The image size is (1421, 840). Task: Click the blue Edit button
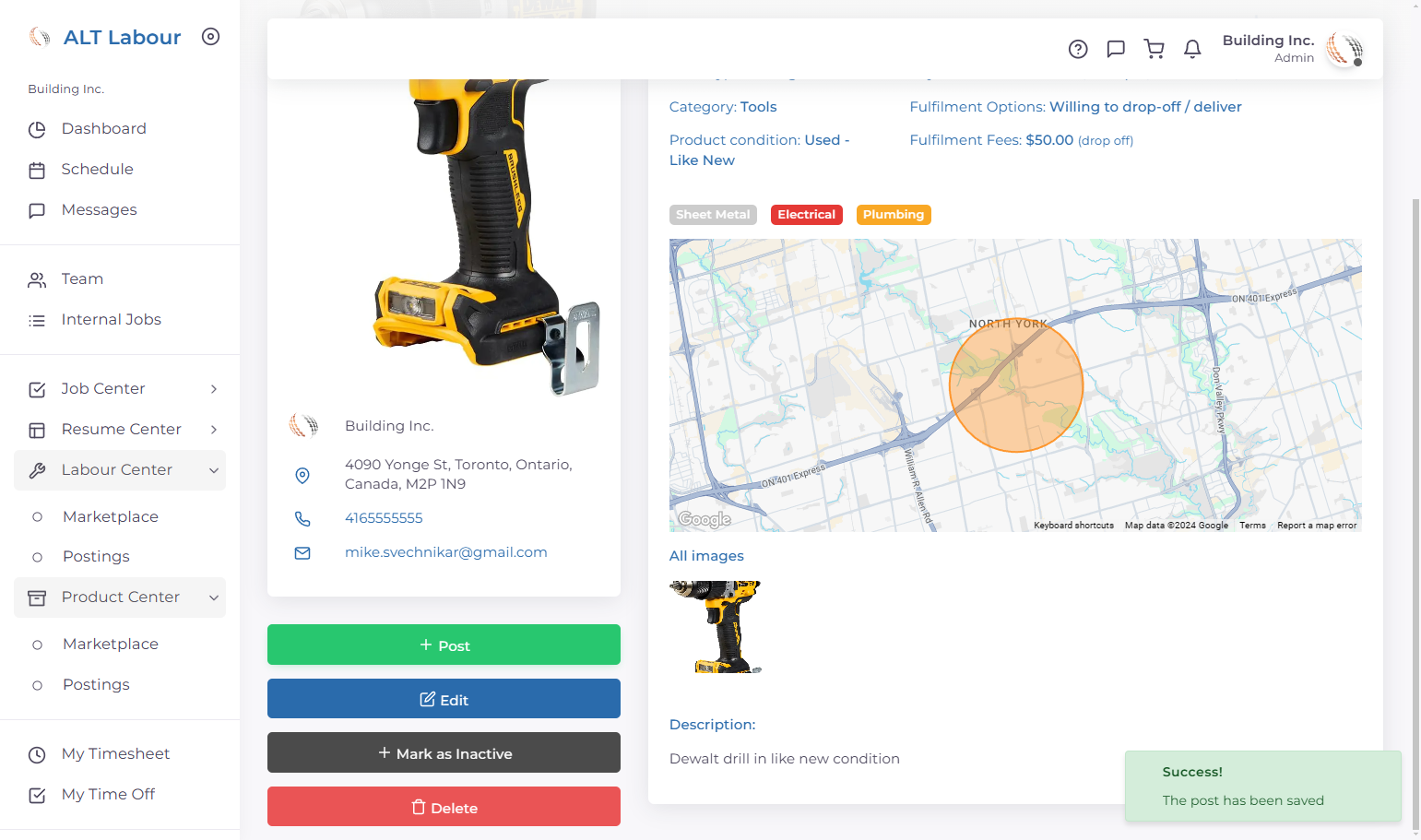[444, 699]
